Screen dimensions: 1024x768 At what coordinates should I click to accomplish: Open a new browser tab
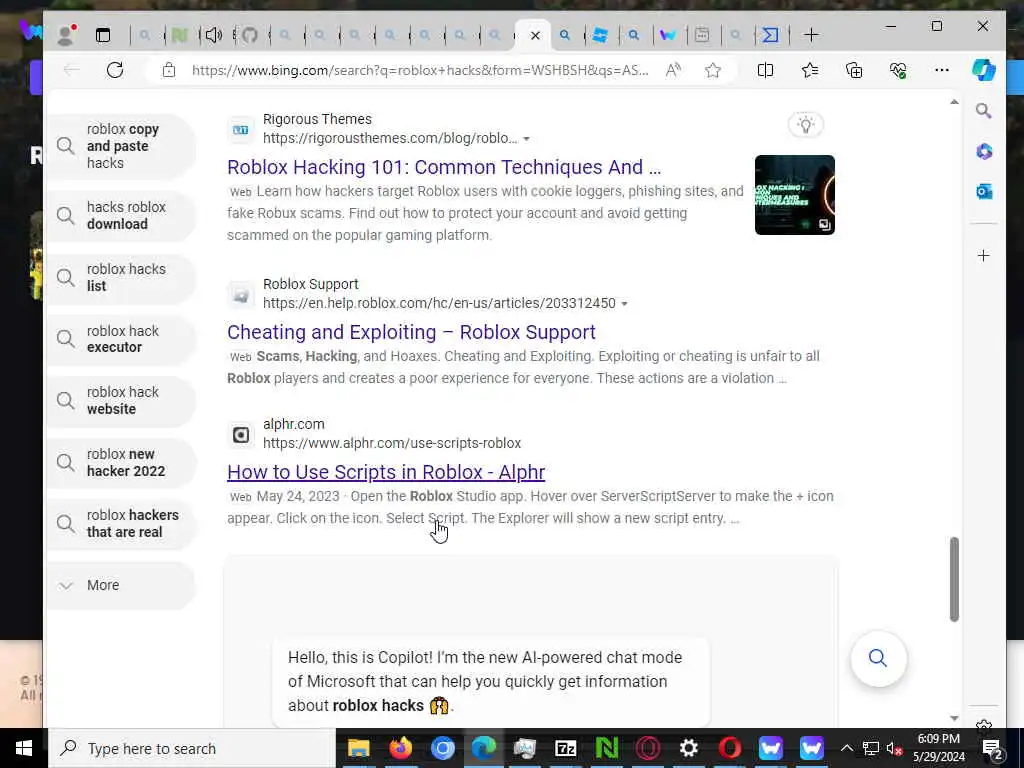[x=811, y=35]
